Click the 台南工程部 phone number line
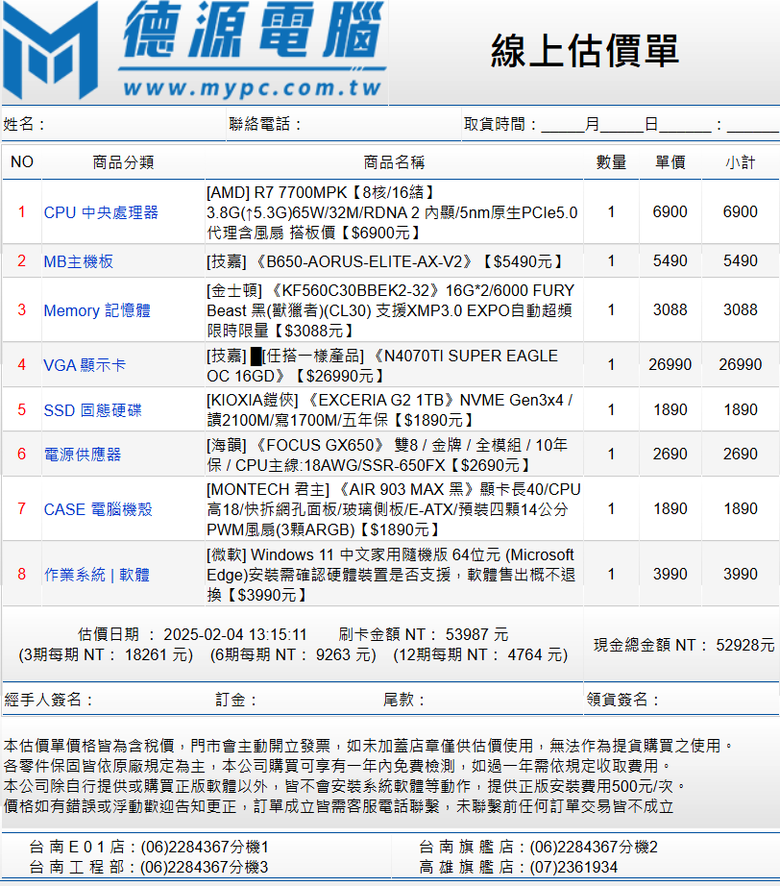Viewport: 780px width, 886px height. coord(149,867)
